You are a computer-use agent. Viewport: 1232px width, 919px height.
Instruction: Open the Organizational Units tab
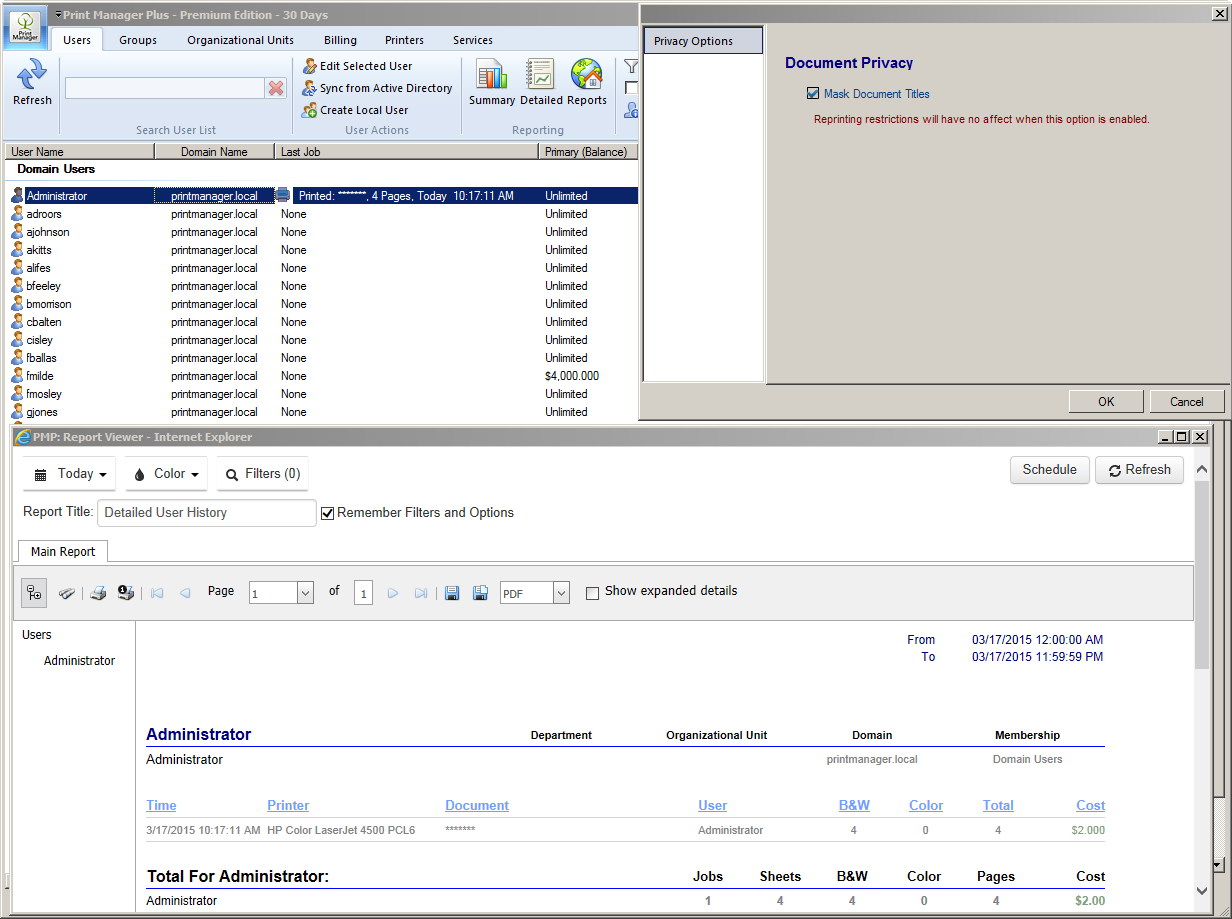tap(241, 40)
